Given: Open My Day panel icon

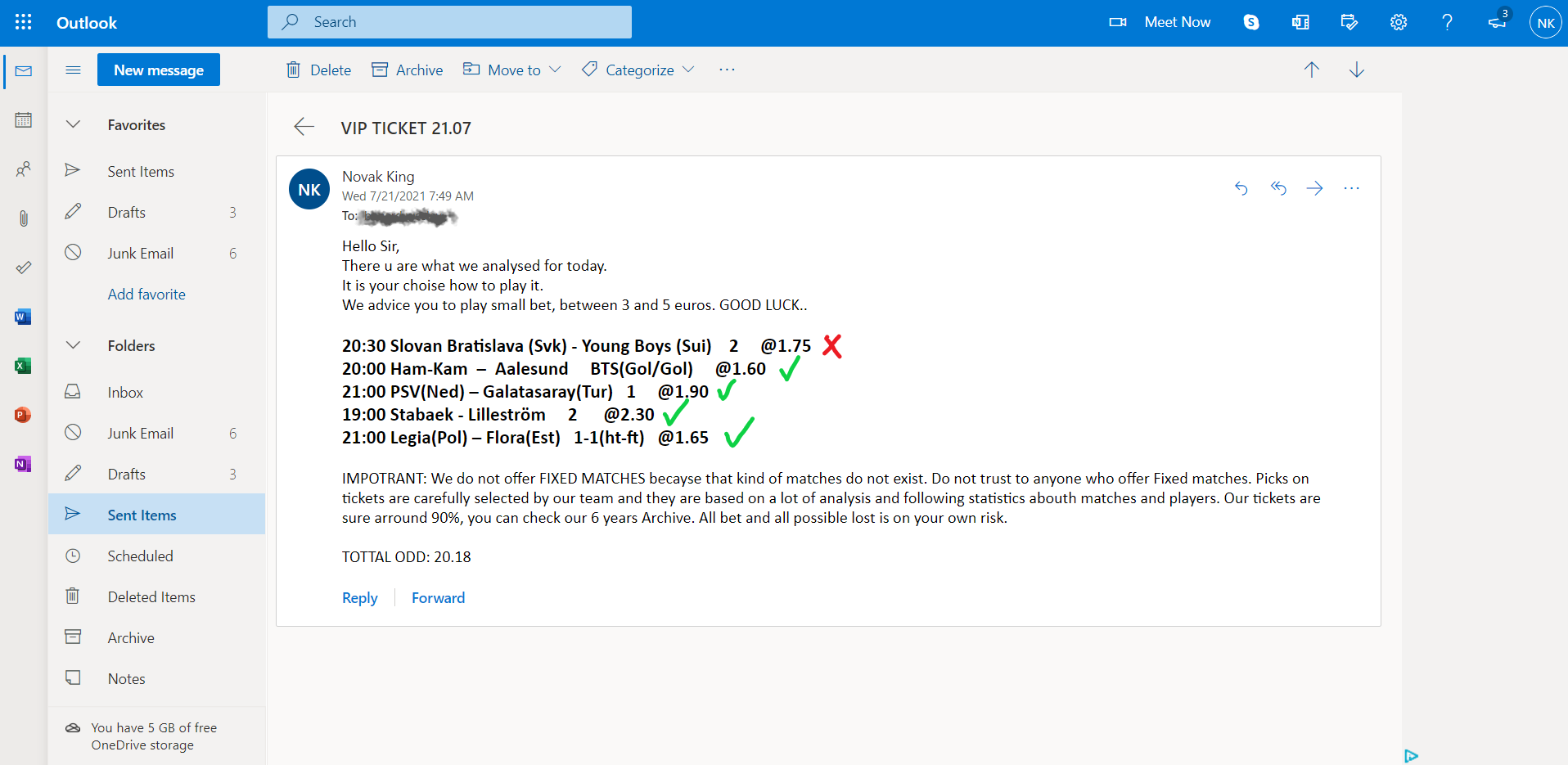Looking at the screenshot, I should tap(1349, 22).
